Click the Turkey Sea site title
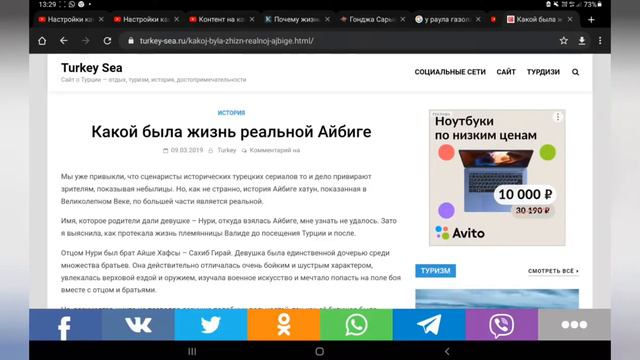The width and height of the screenshot is (640, 360). pyautogui.click(x=92, y=68)
